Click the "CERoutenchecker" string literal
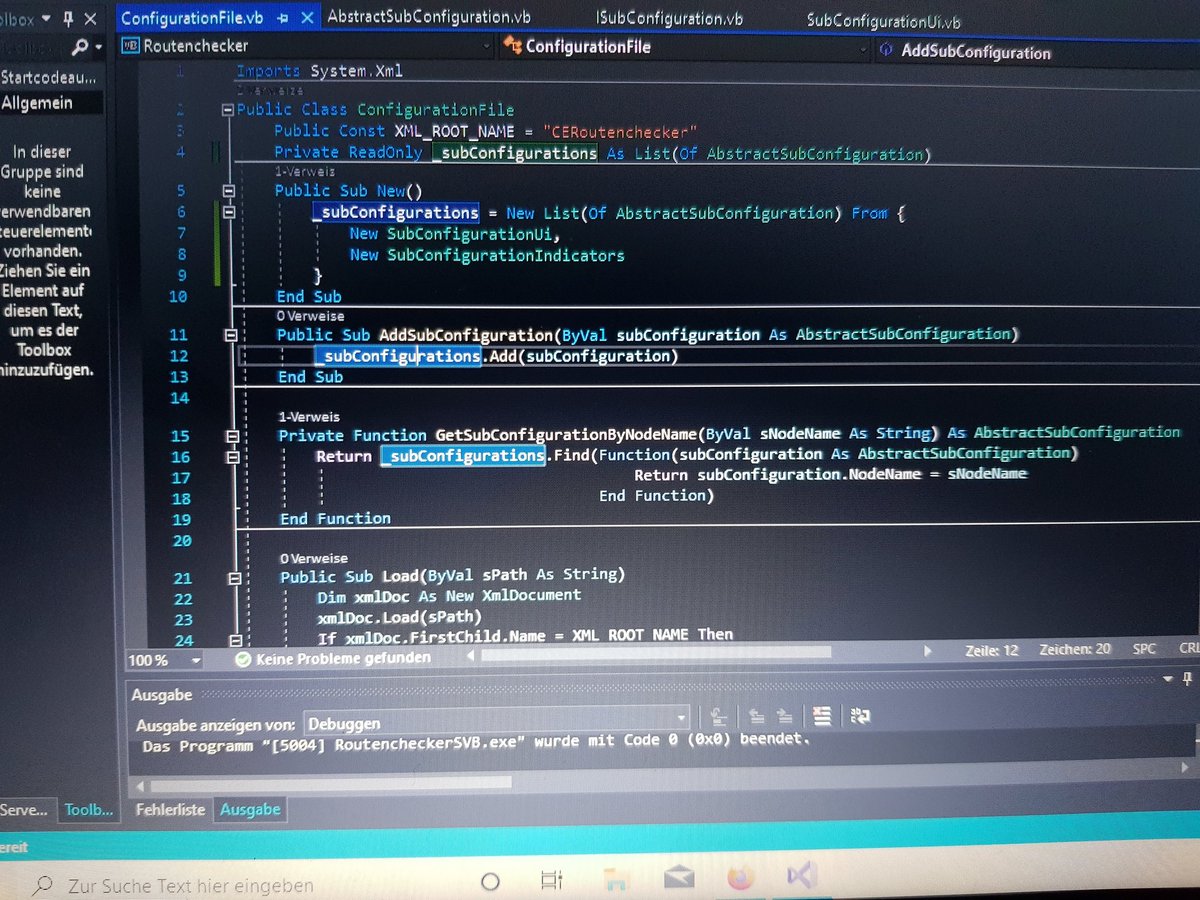 (620, 132)
